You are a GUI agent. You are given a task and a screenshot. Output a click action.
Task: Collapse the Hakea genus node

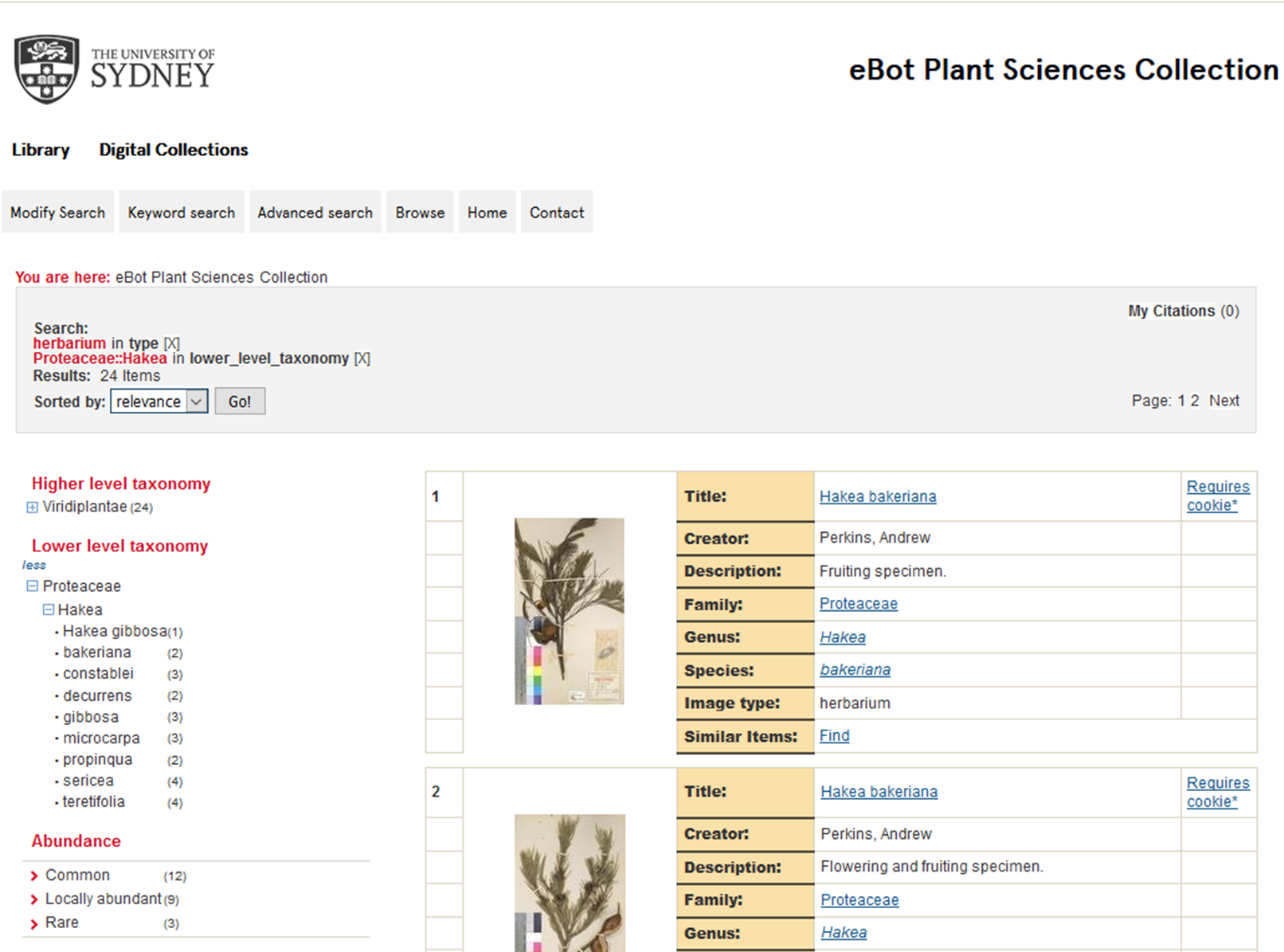click(x=49, y=610)
